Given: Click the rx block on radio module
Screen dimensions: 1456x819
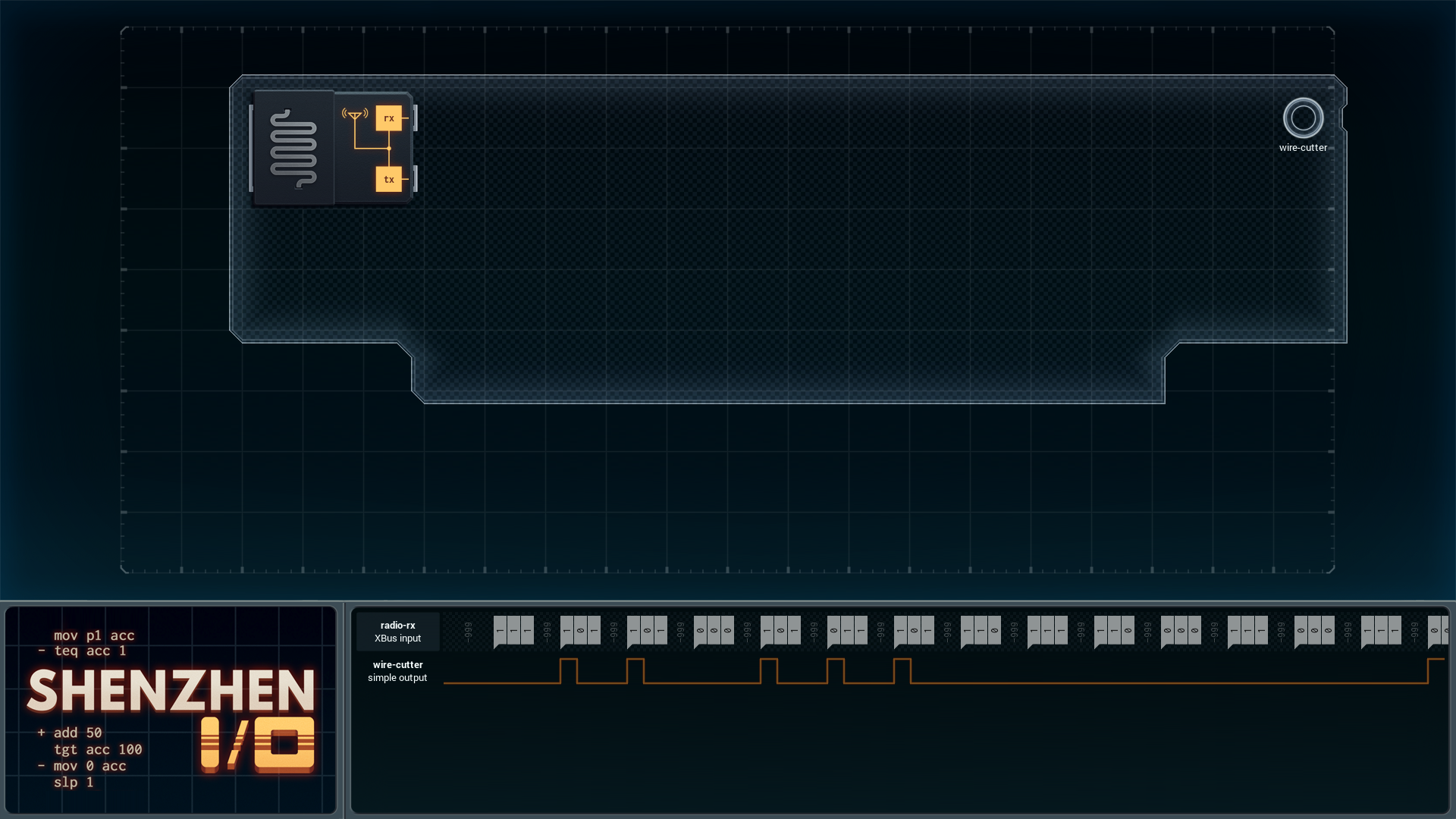Looking at the screenshot, I should click(388, 118).
